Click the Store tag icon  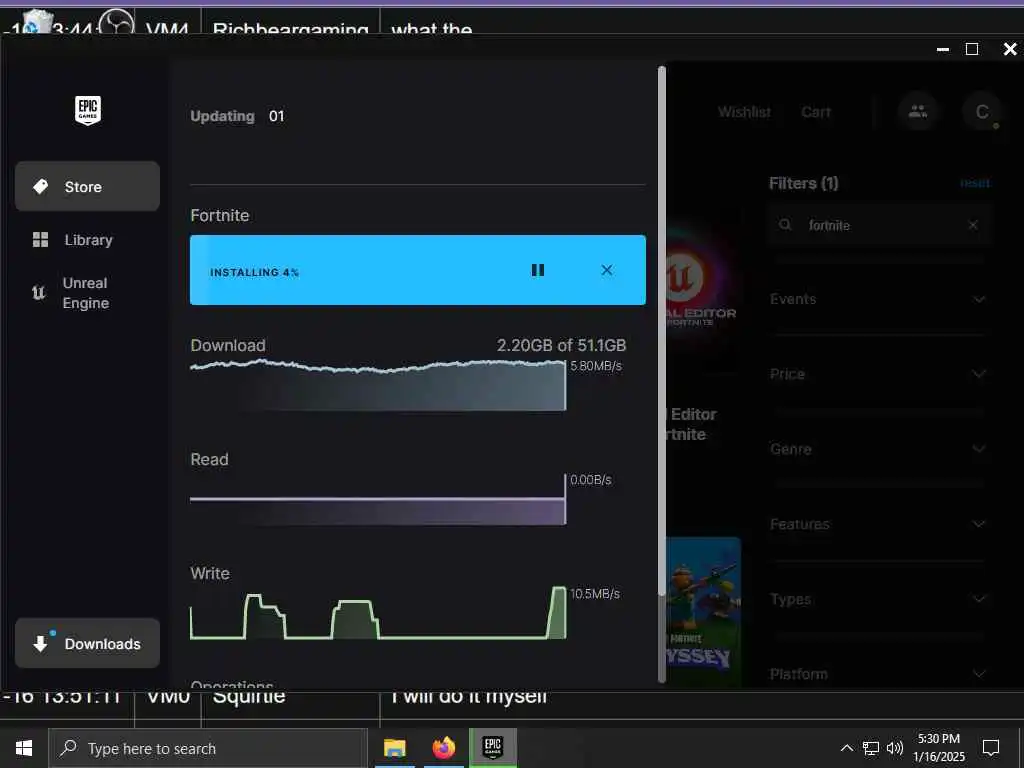(x=40, y=186)
